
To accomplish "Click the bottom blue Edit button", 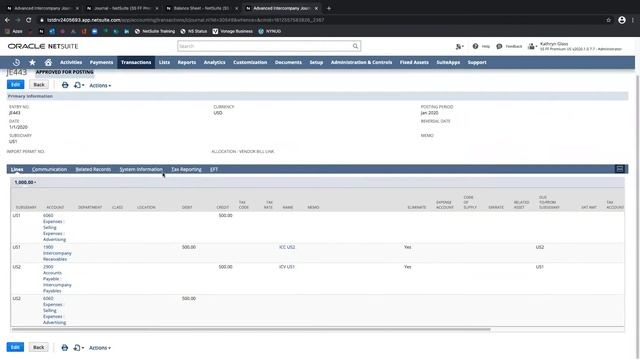I will pos(15,347).
